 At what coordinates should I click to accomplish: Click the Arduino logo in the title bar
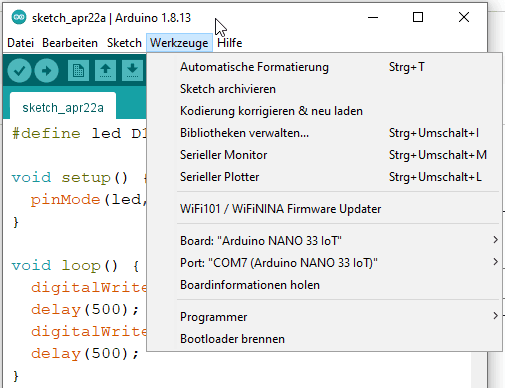pos(19,17)
